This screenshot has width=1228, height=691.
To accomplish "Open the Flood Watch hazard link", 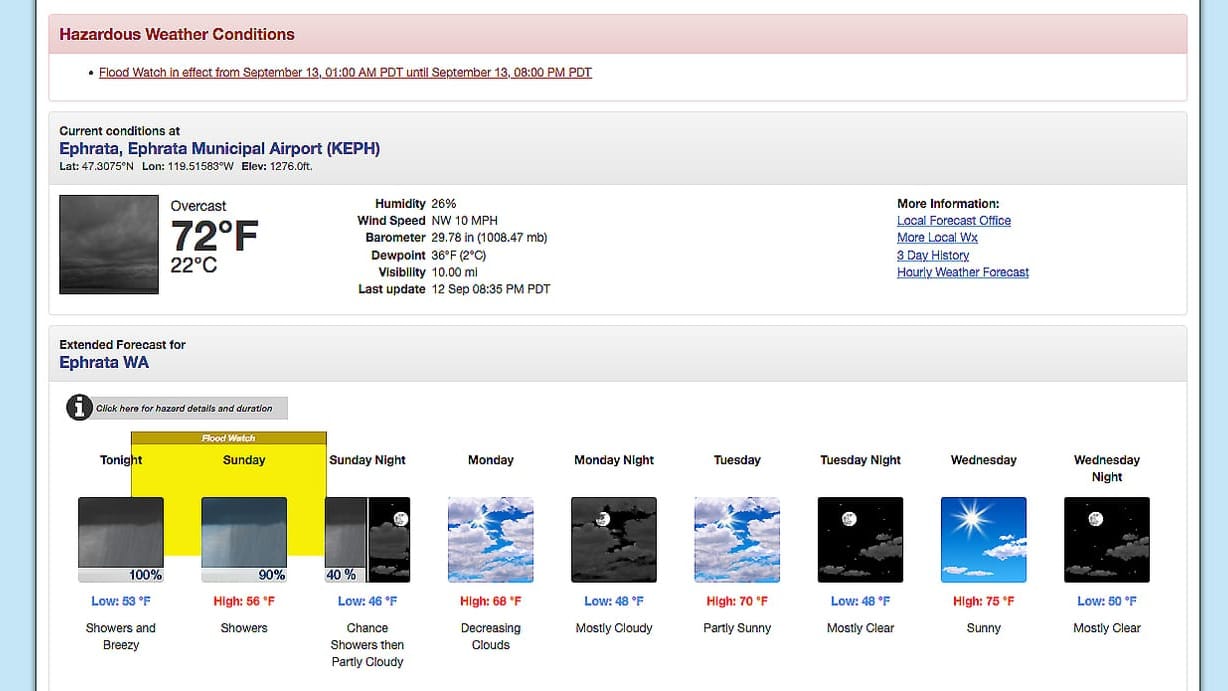I will pos(345,73).
